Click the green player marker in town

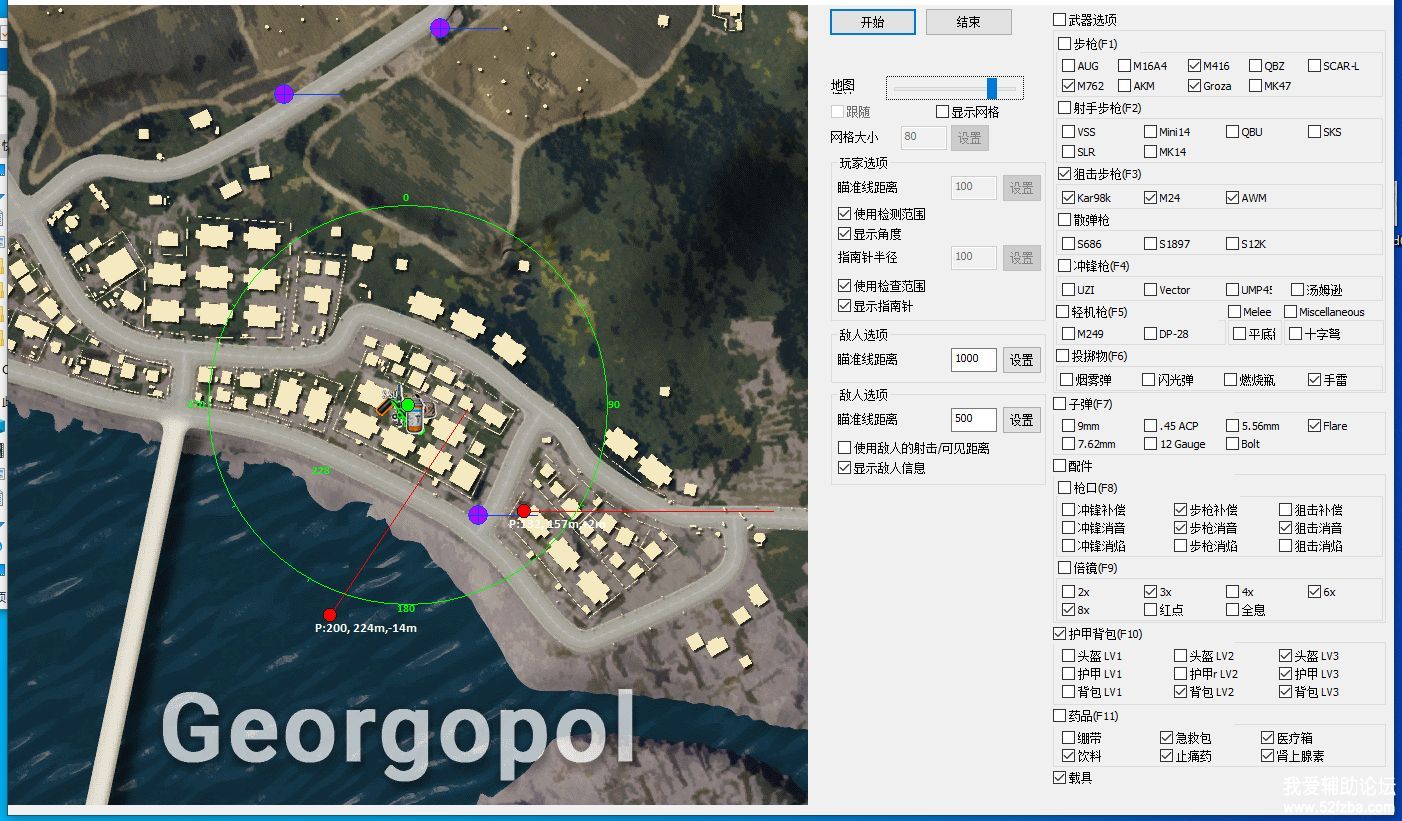pyautogui.click(x=407, y=405)
